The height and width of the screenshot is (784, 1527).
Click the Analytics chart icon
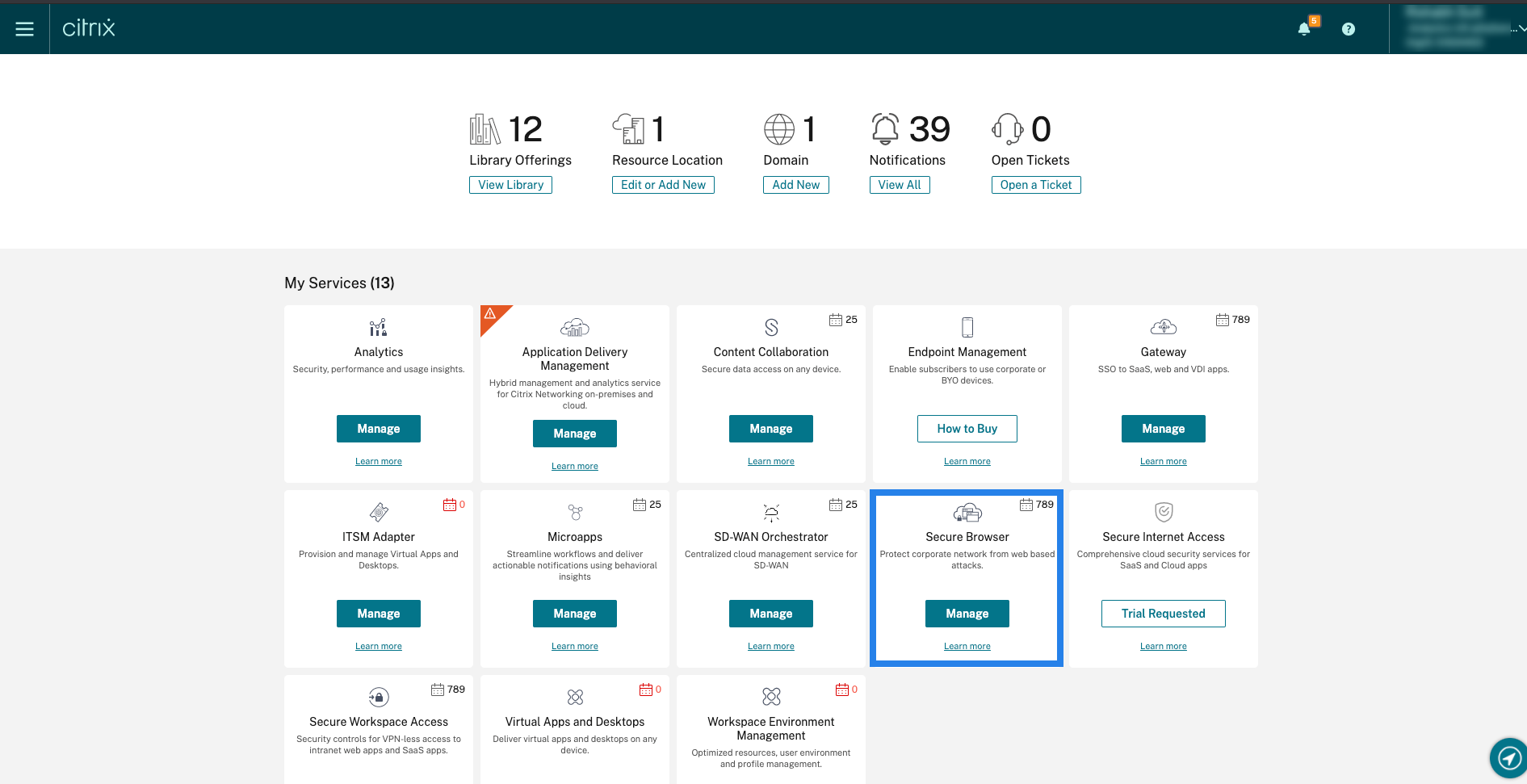(x=379, y=327)
